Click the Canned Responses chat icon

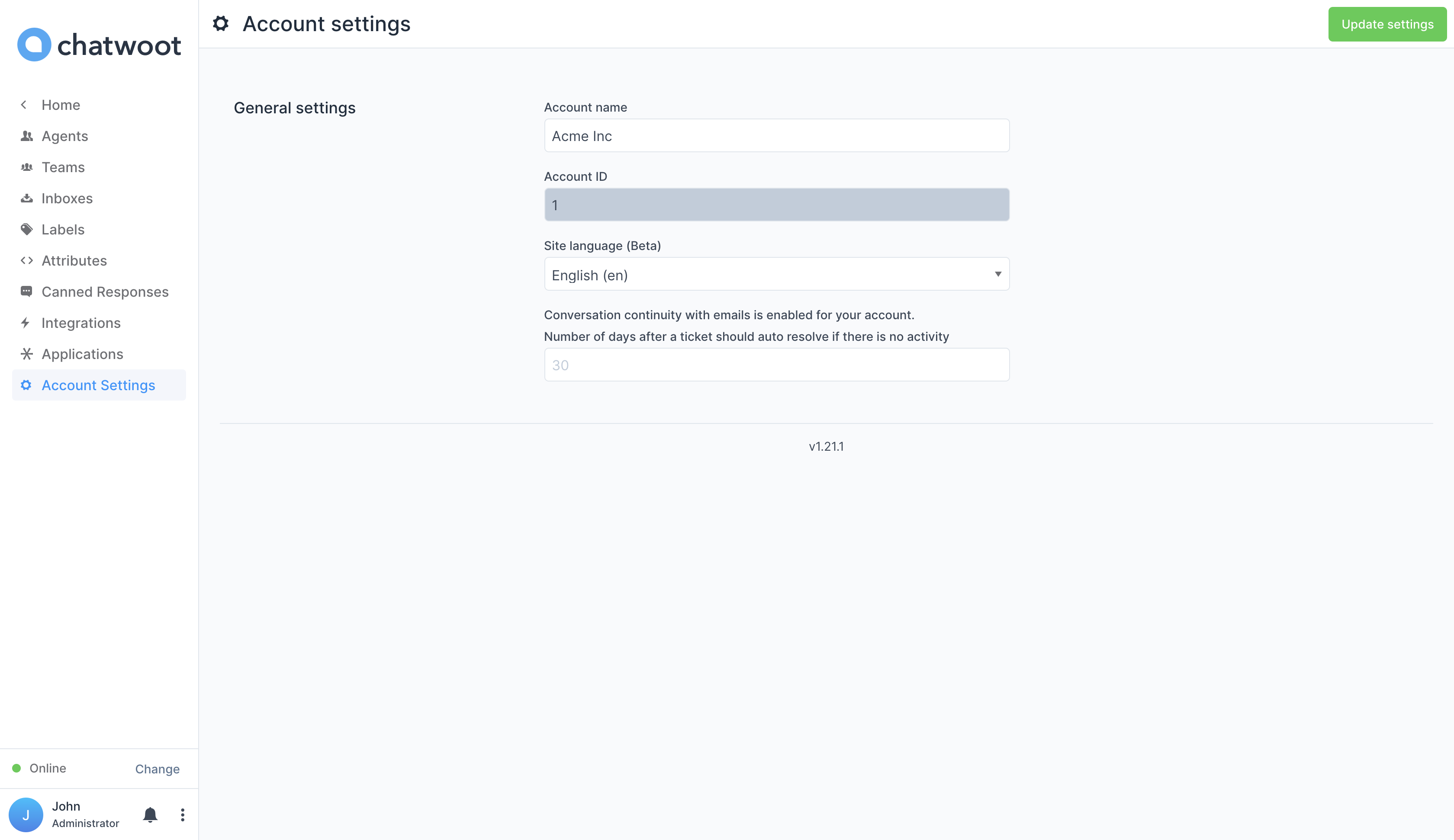[26, 292]
